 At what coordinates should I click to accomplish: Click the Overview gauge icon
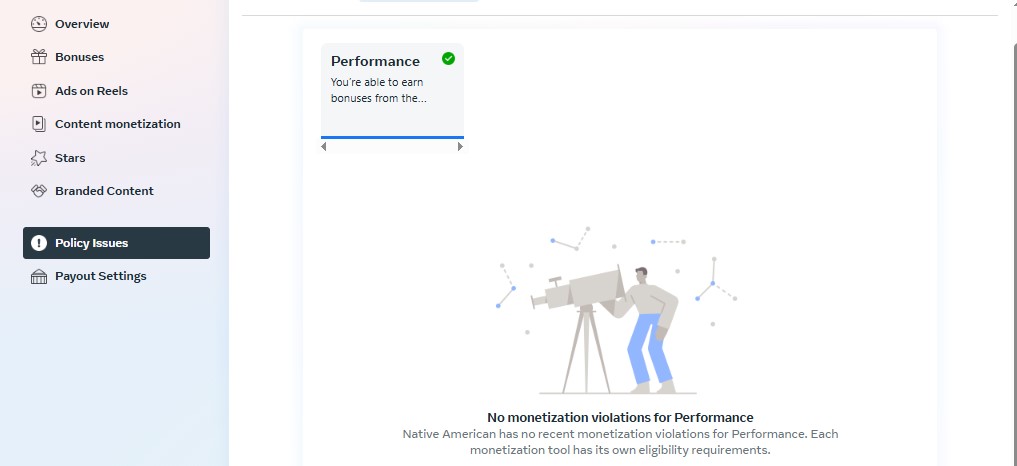pyautogui.click(x=39, y=24)
